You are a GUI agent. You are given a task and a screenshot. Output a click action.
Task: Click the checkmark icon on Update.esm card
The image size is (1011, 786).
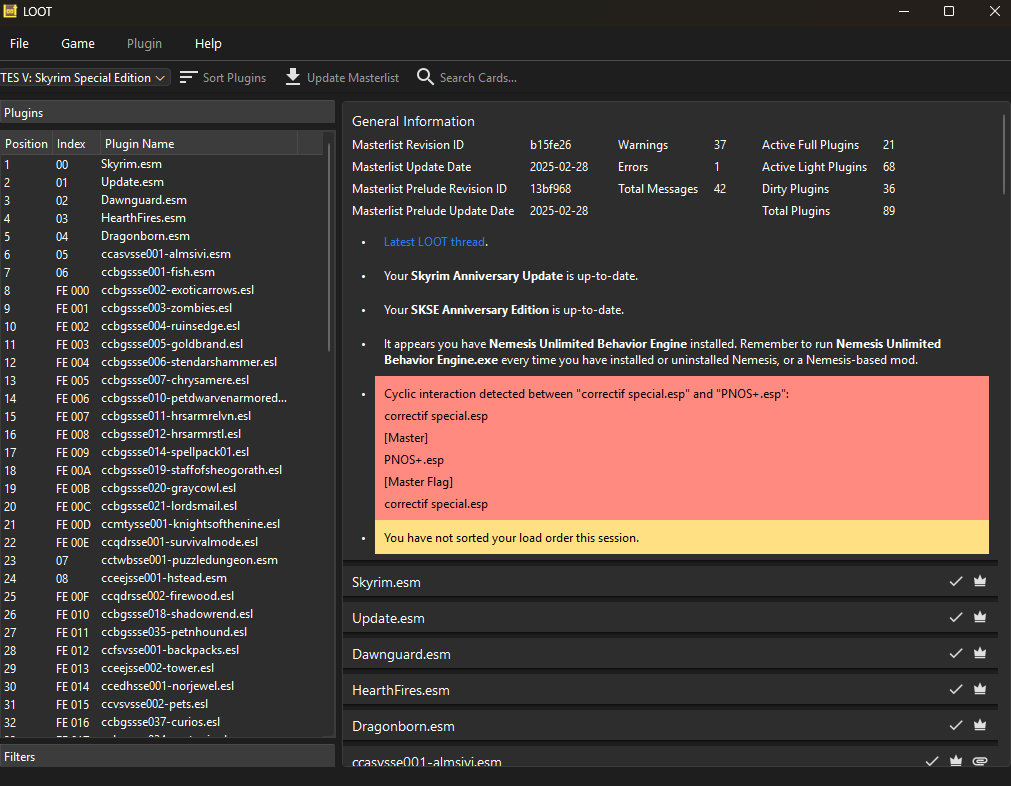pos(956,618)
